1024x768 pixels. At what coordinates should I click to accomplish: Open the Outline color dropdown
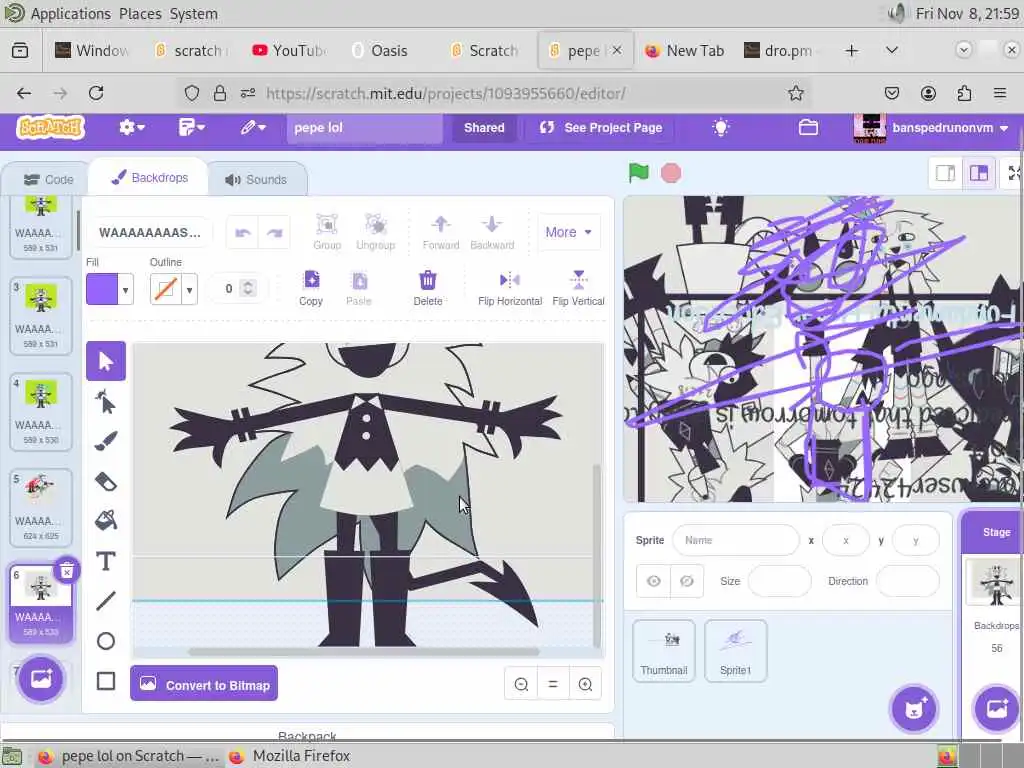189,289
